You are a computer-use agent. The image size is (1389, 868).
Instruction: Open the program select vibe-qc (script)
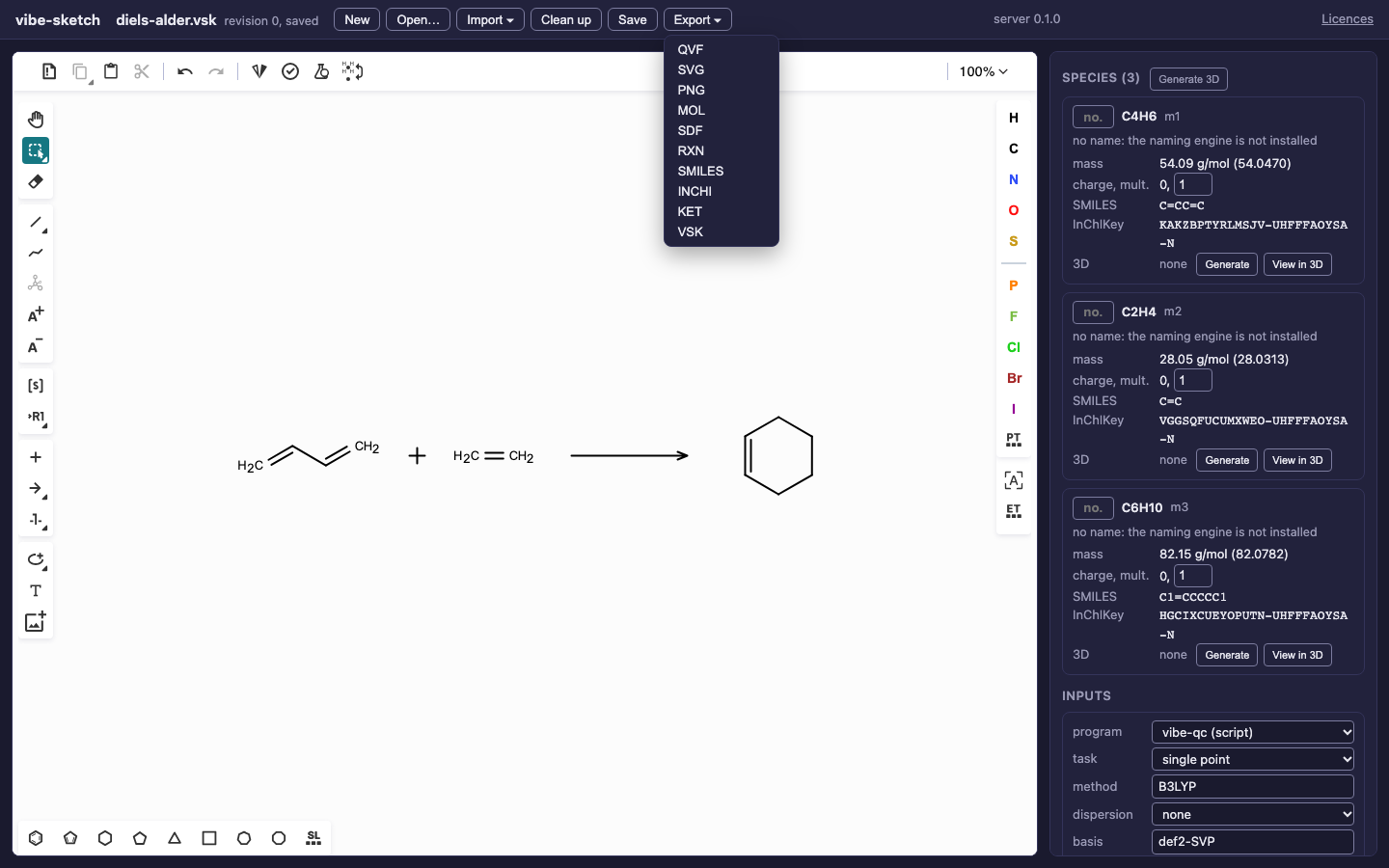1252,732
